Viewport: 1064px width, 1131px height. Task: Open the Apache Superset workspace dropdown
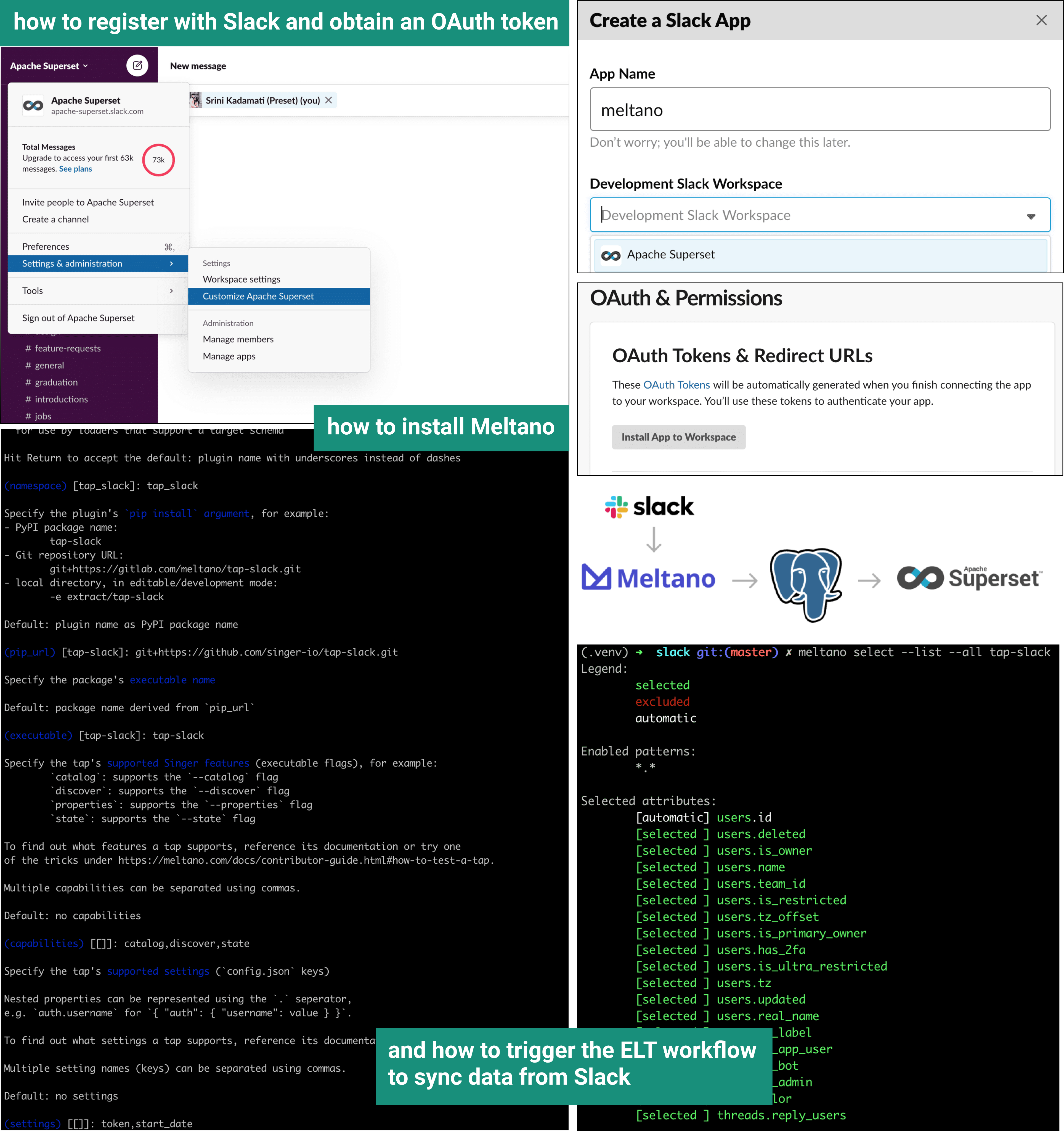49,66
